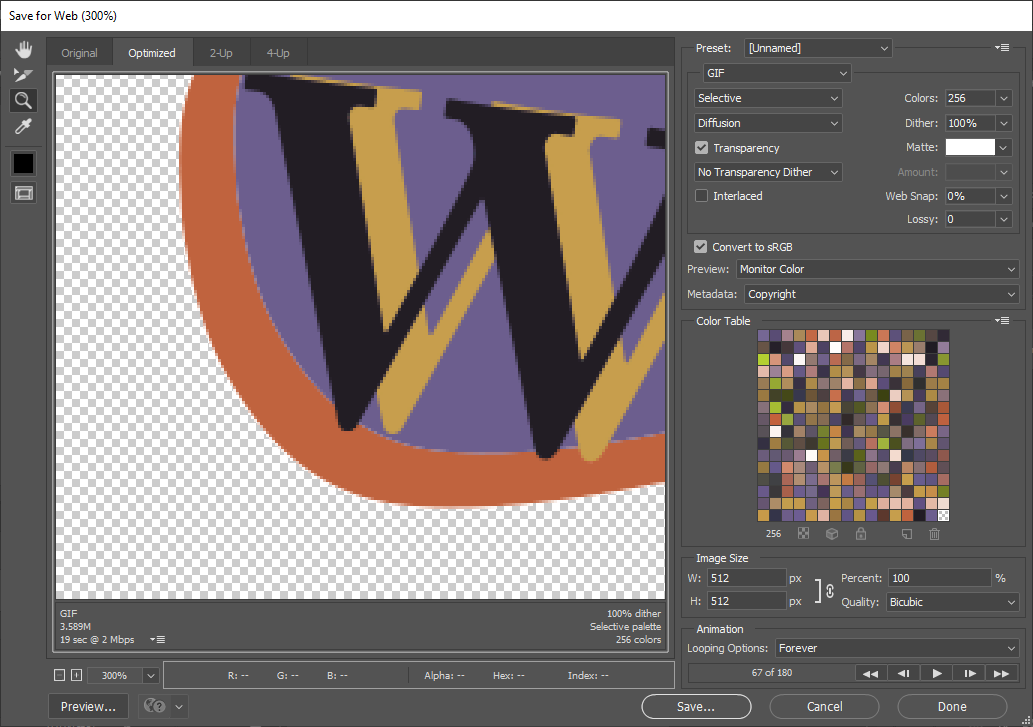Click the Save... button
Viewport: 1033px width, 727px height.
[696, 707]
